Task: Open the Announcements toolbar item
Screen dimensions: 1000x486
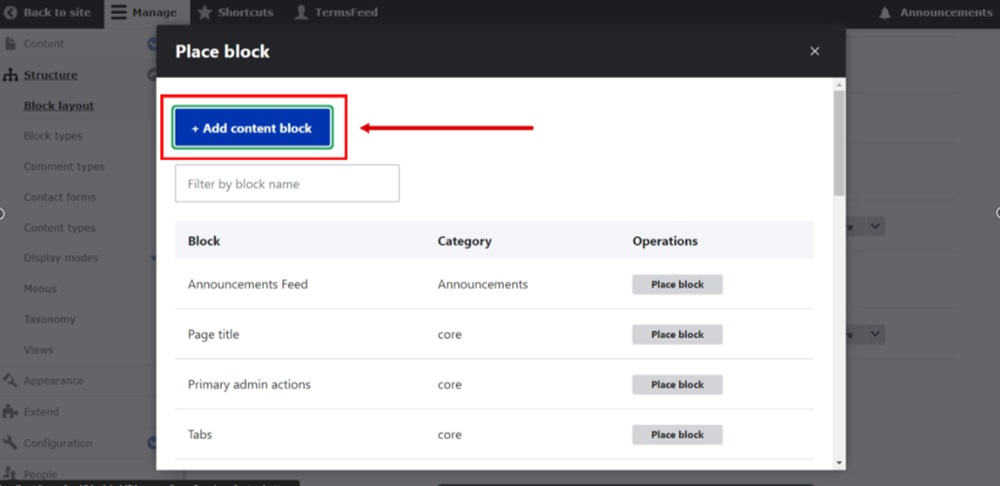Action: pos(935,13)
